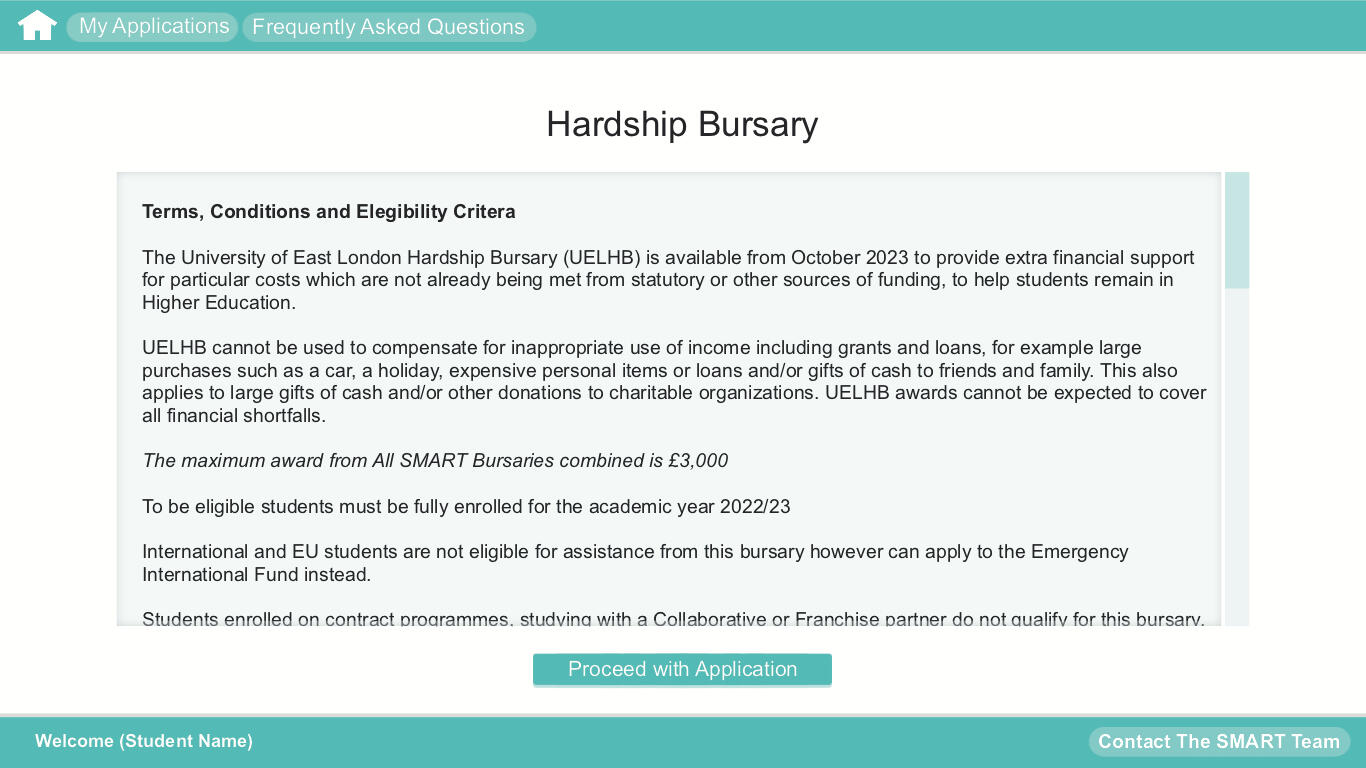The image size is (1366, 768).
Task: Click the Hardship Bursary page heading
Action: pos(682,124)
